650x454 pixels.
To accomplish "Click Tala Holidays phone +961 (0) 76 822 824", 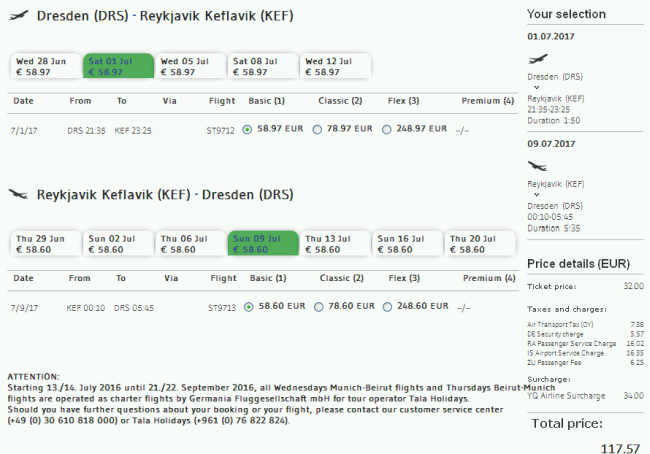I will point(241,421).
